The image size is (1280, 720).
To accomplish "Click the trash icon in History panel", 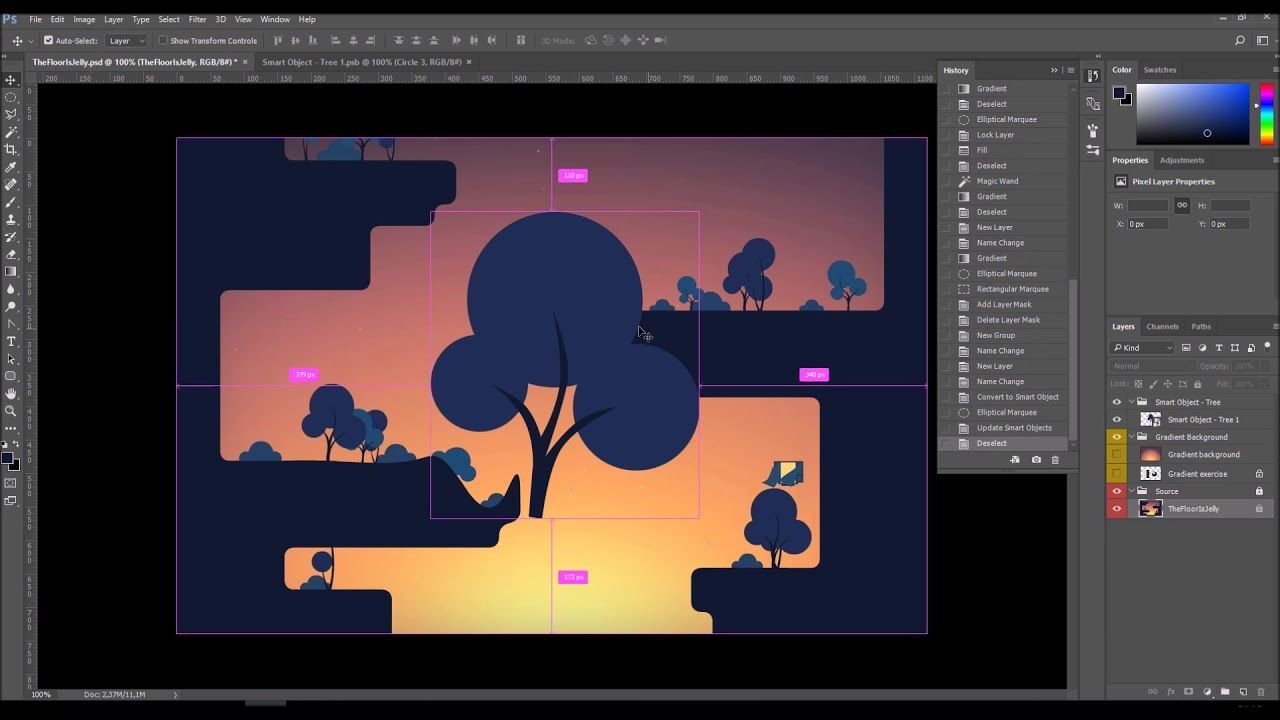I will [x=1054, y=460].
